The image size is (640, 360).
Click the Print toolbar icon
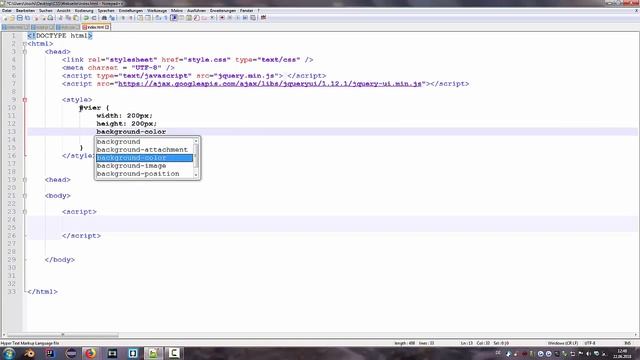pos(50,18)
